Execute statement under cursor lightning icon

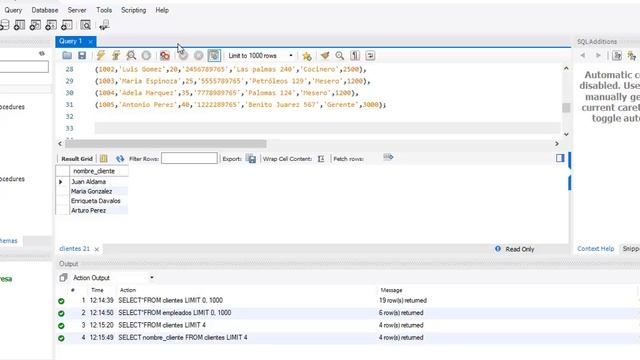[x=116, y=56]
